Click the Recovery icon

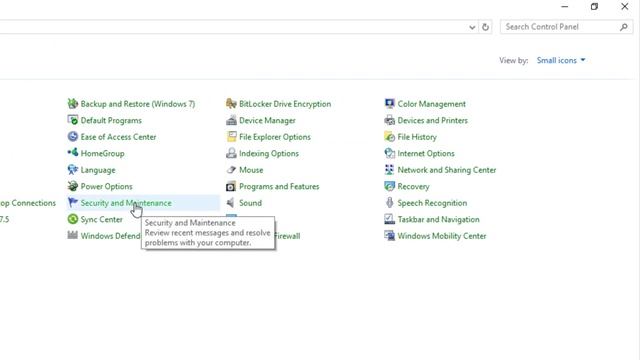pos(389,186)
